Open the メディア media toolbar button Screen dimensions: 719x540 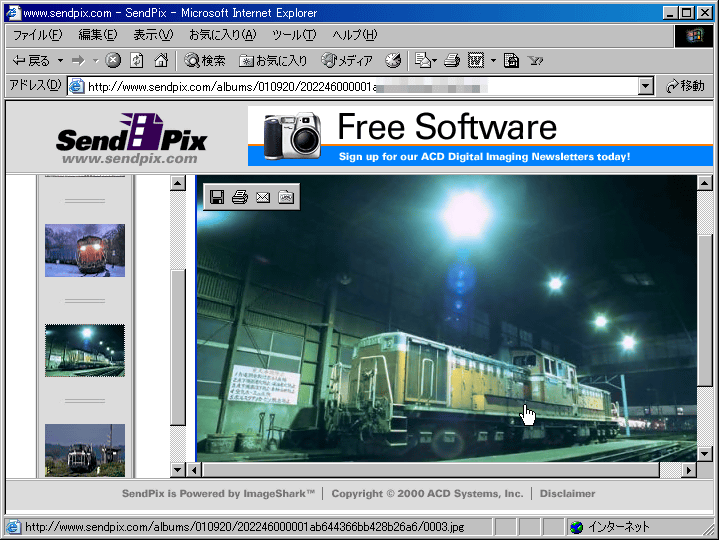347,61
